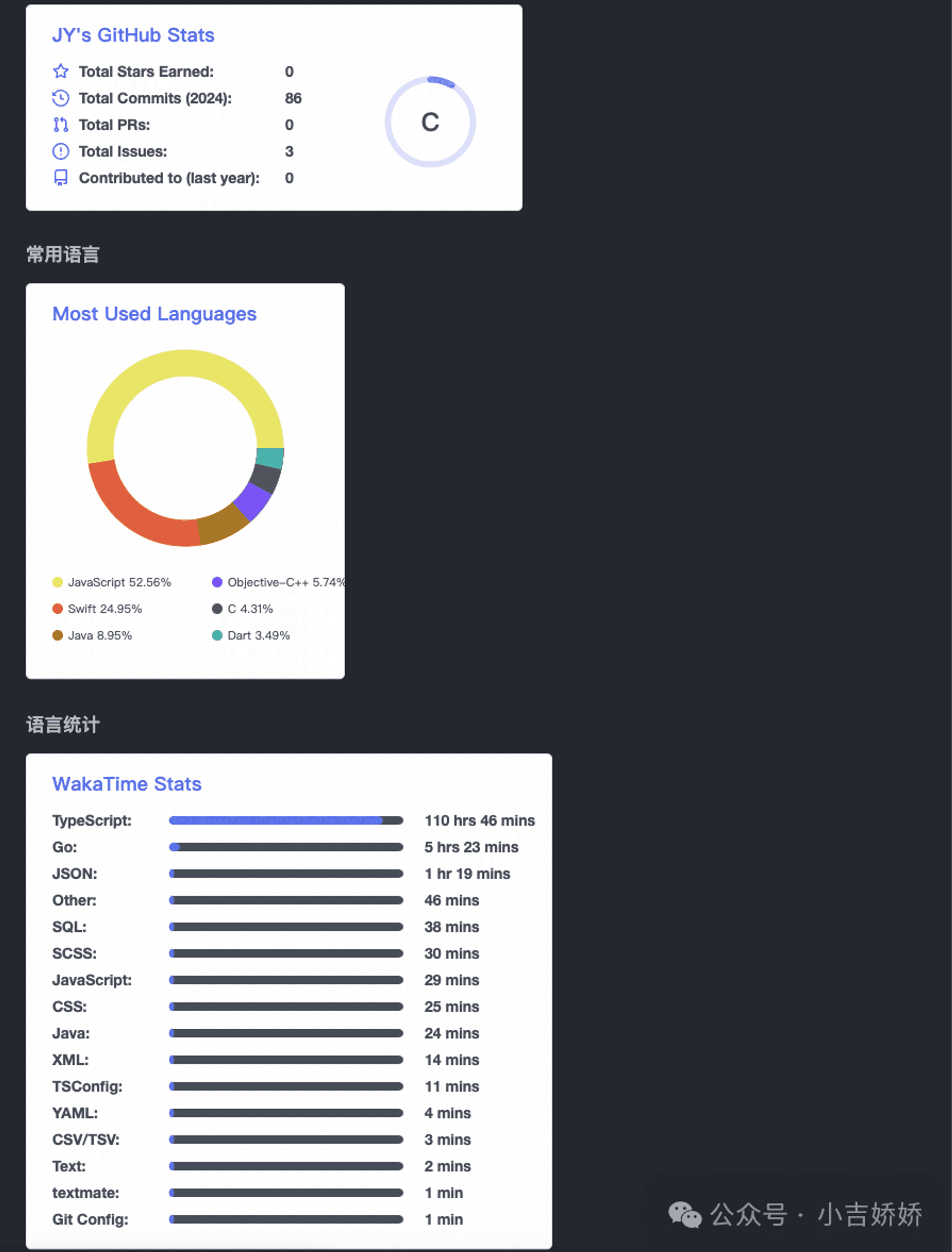This screenshot has height=1252, width=952.
Task: Click the text JavaScript 52.56%
Action: [119, 582]
